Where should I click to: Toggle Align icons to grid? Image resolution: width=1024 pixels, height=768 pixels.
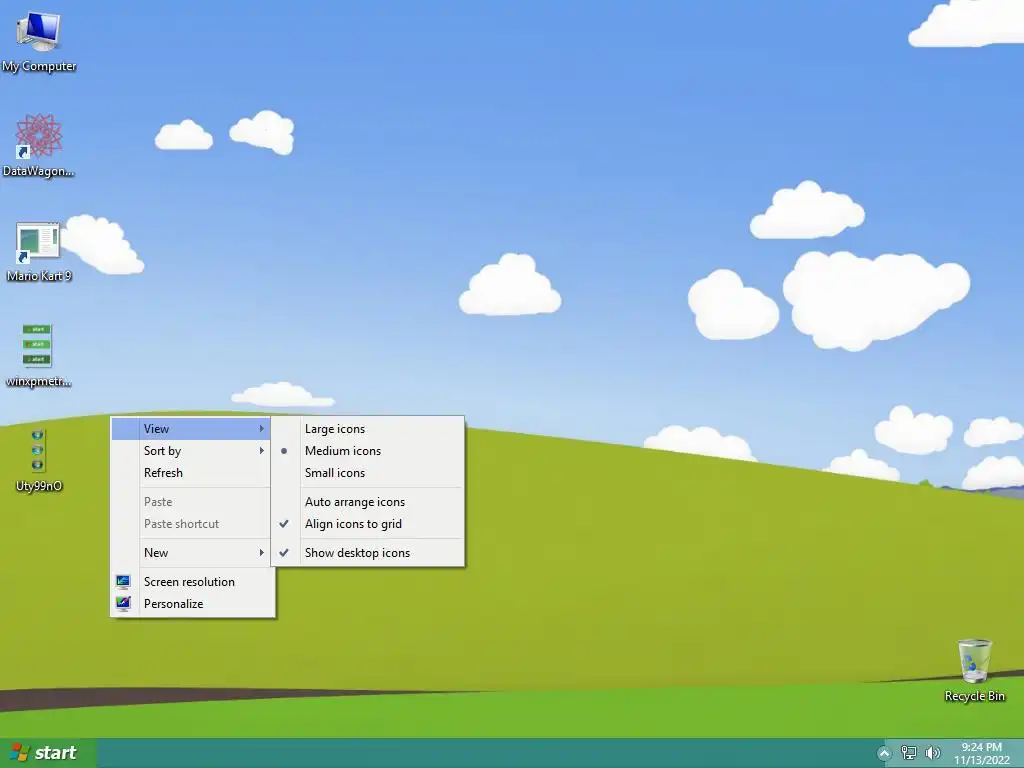368,524
